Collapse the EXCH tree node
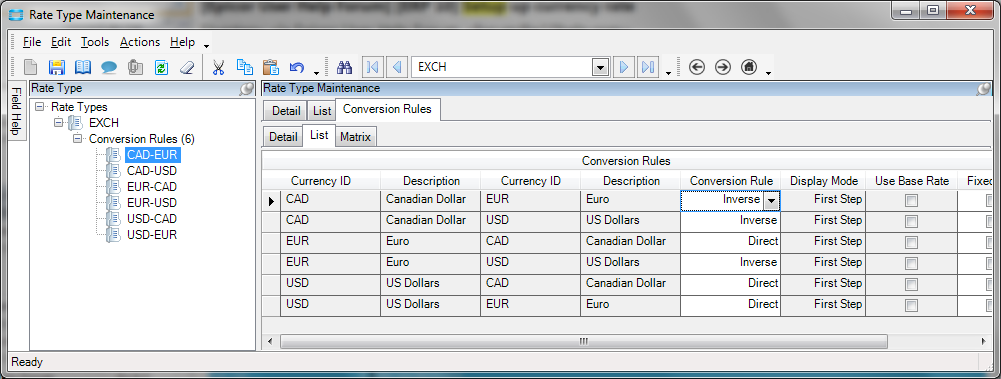1001x379 pixels. click(59, 123)
